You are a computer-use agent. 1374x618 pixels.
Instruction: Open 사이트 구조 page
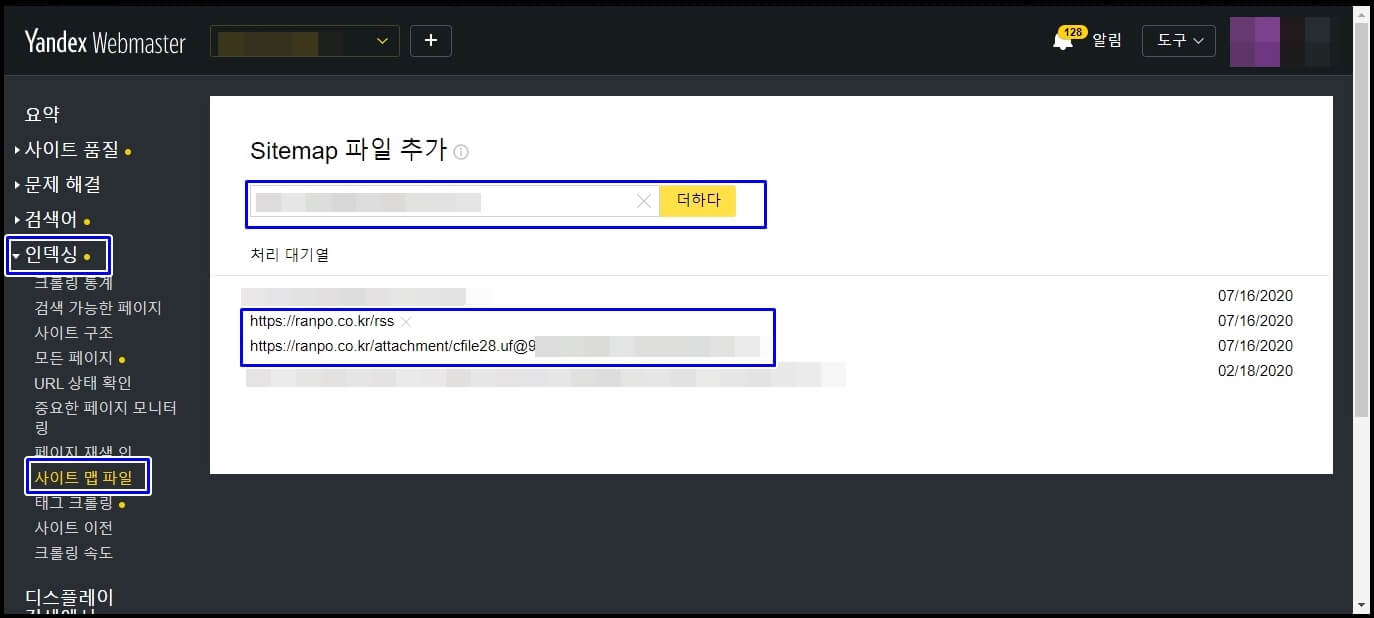(x=73, y=333)
